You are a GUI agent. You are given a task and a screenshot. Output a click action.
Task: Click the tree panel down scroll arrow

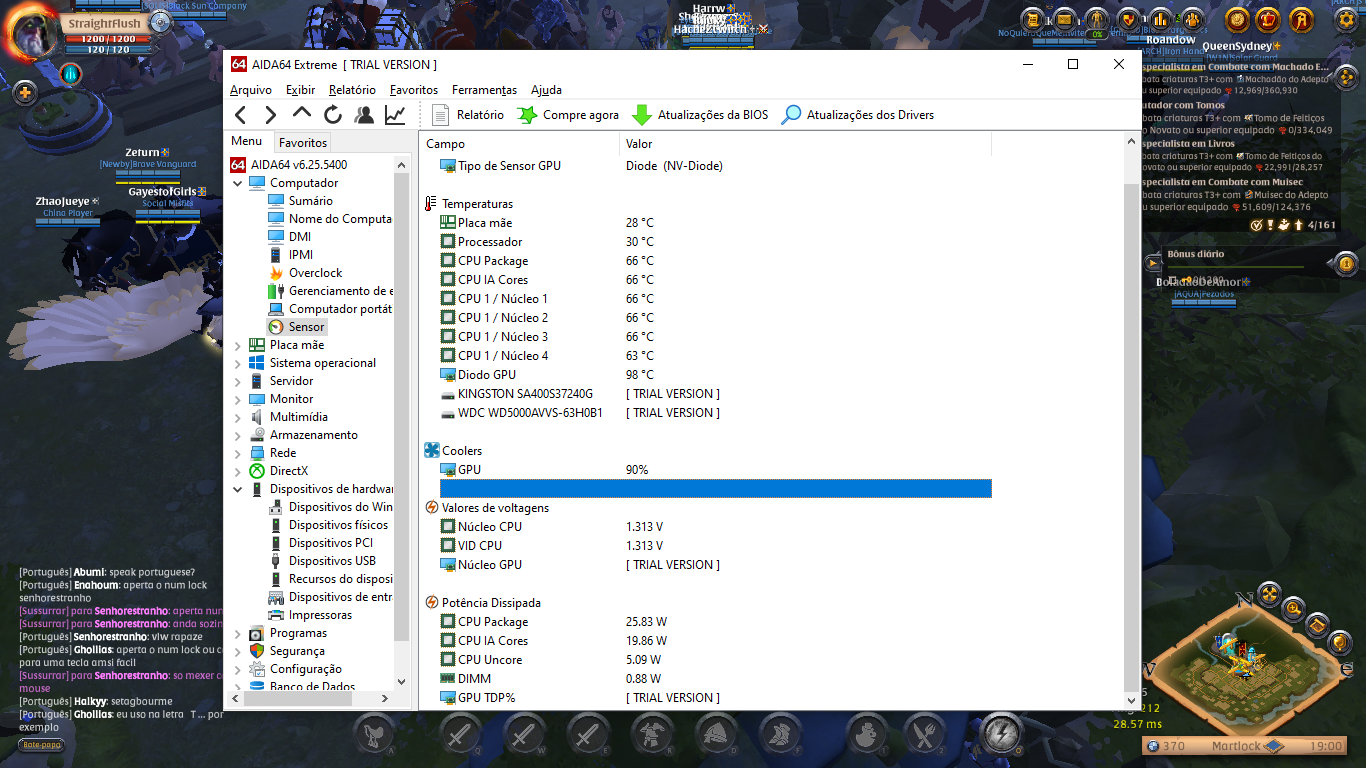[402, 681]
